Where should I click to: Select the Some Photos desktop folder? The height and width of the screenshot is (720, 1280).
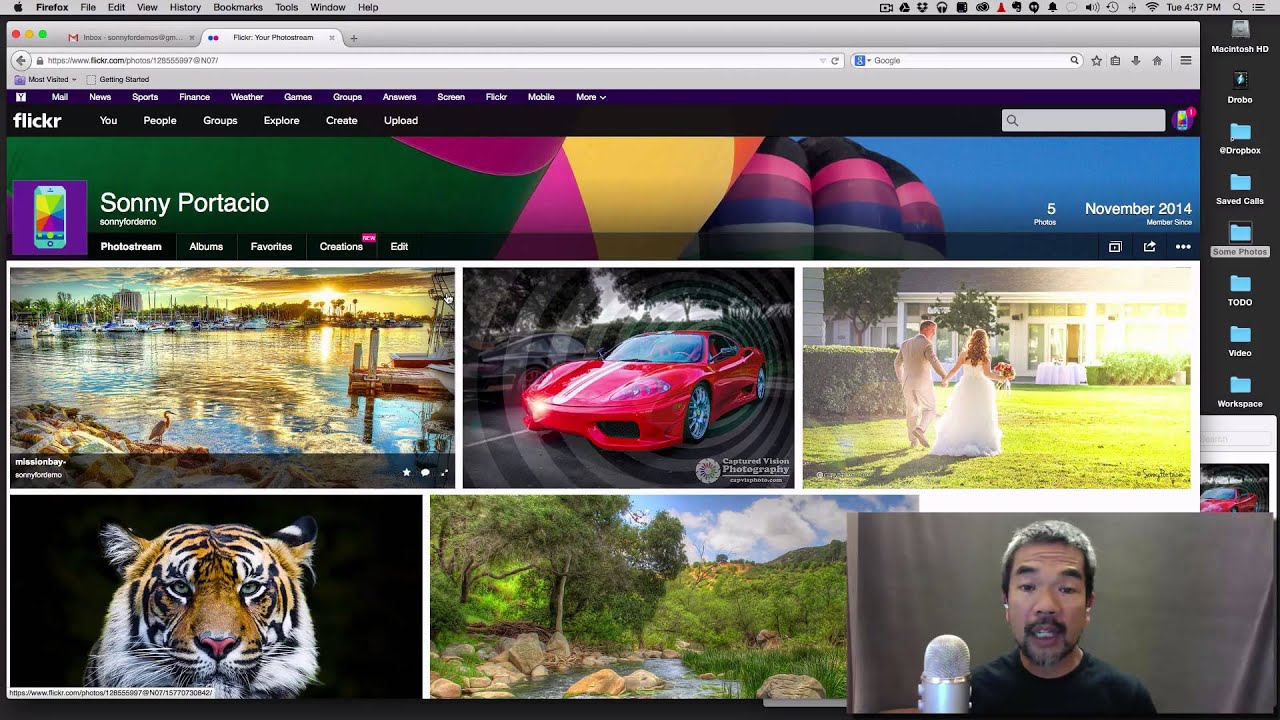tap(1240, 239)
